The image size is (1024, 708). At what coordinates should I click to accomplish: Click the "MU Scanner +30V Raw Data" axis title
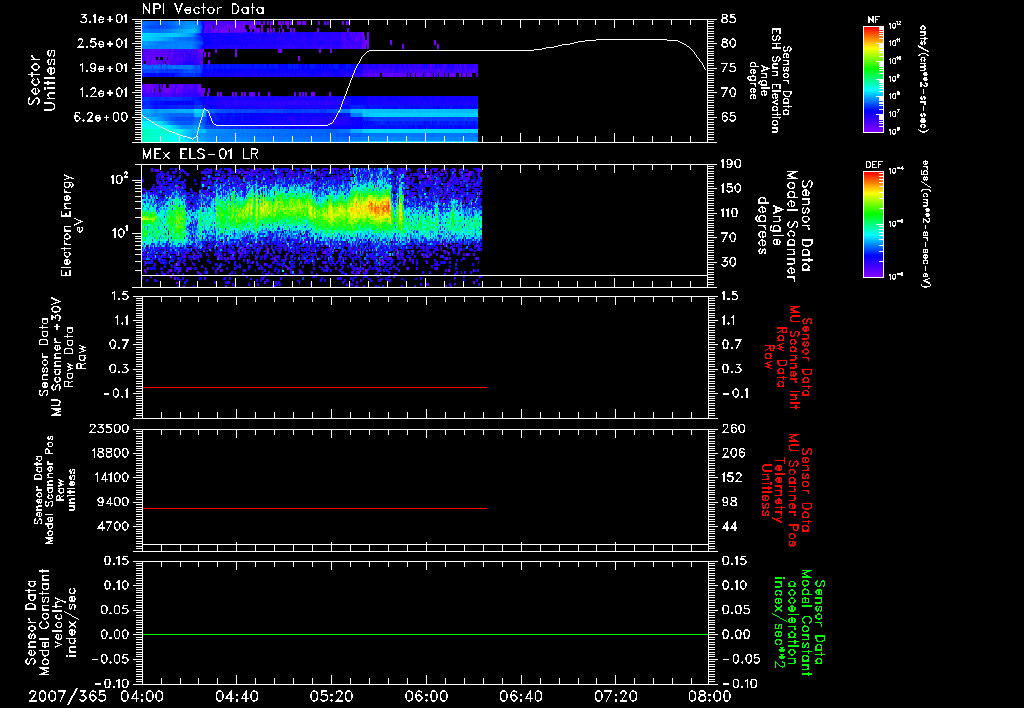[63, 357]
